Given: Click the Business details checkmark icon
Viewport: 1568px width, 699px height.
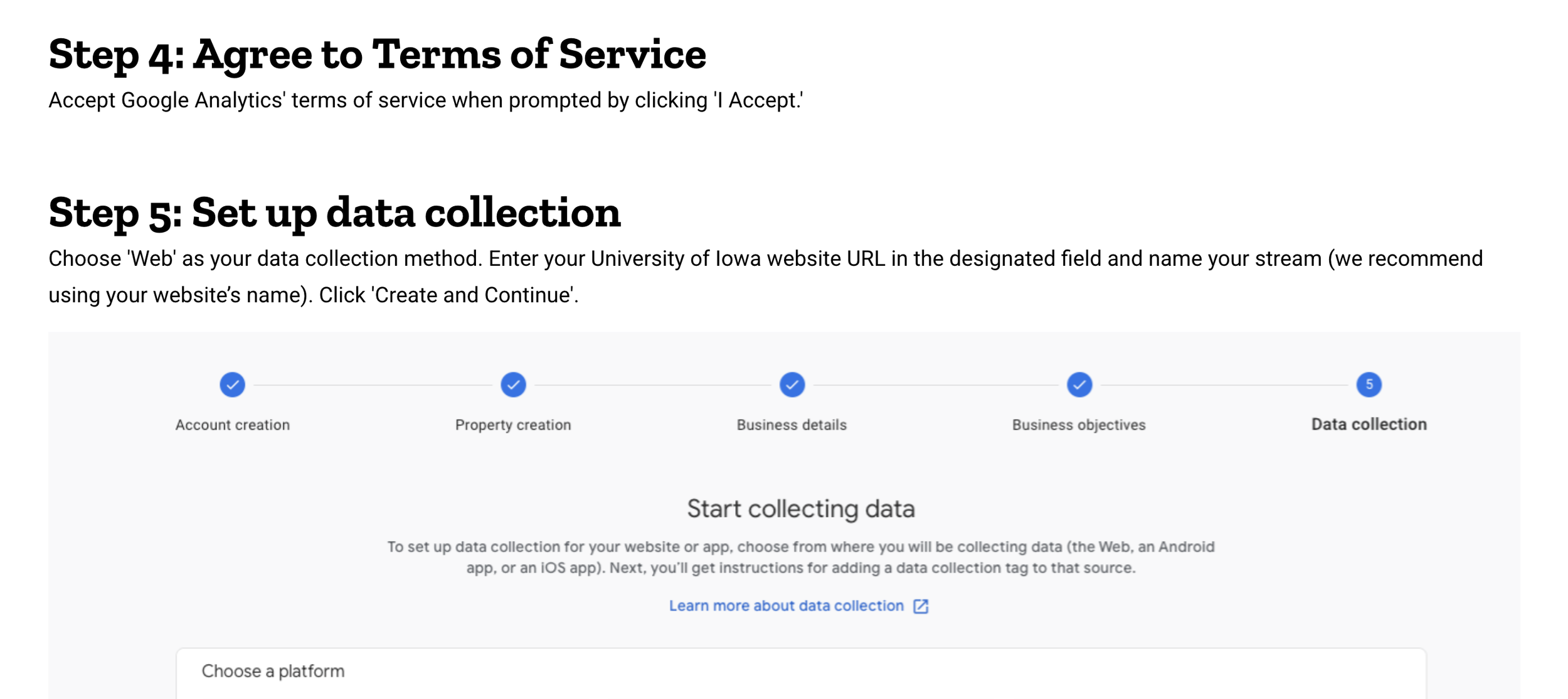Looking at the screenshot, I should (x=792, y=385).
